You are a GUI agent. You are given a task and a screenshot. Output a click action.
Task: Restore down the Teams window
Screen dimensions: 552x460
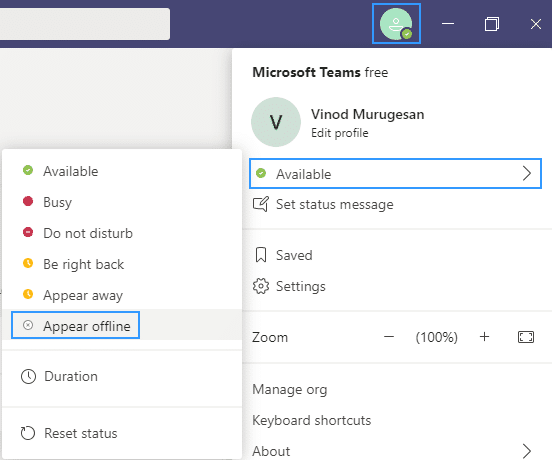click(x=492, y=24)
